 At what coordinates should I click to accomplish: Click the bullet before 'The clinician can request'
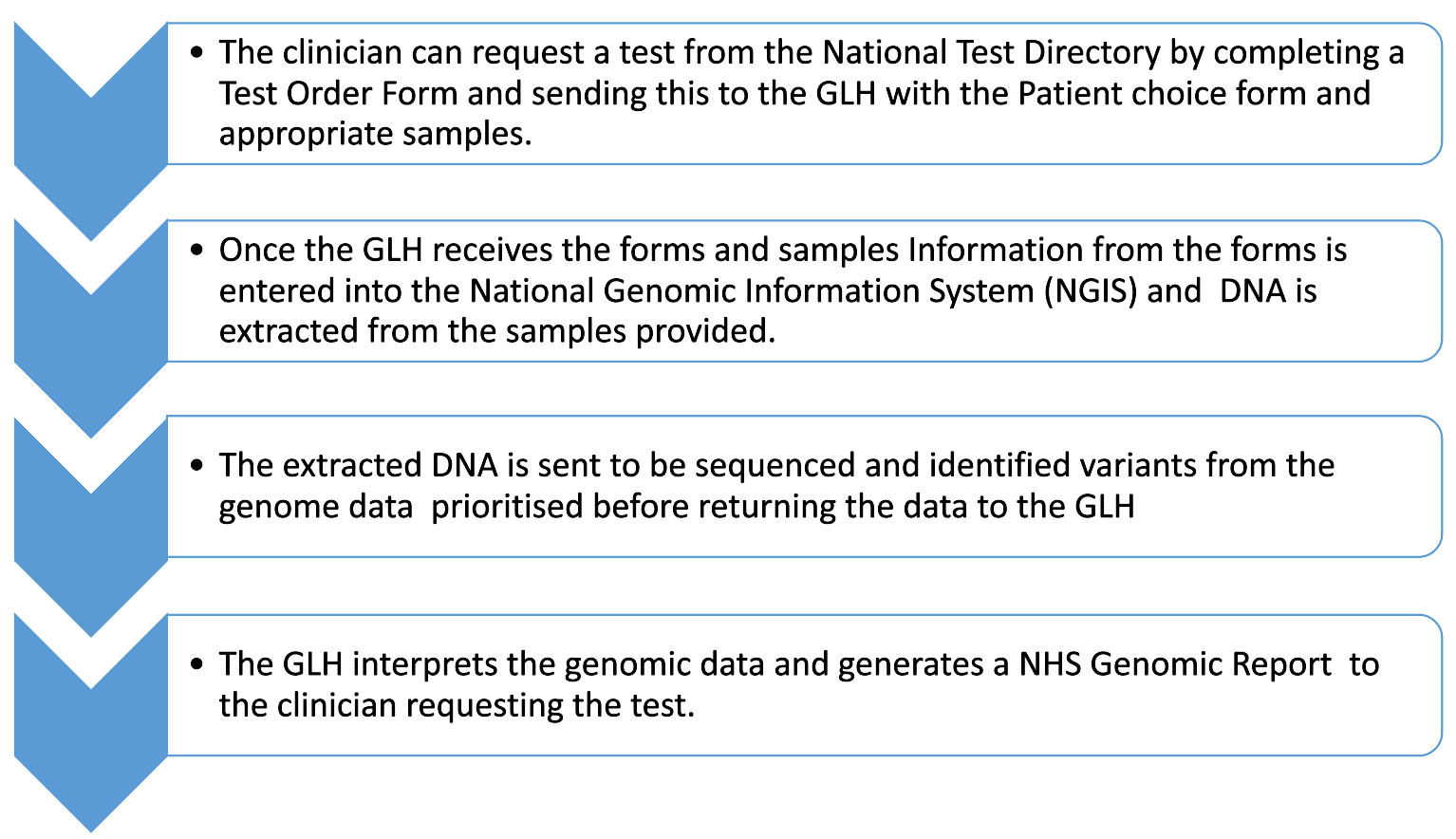pos(196,52)
